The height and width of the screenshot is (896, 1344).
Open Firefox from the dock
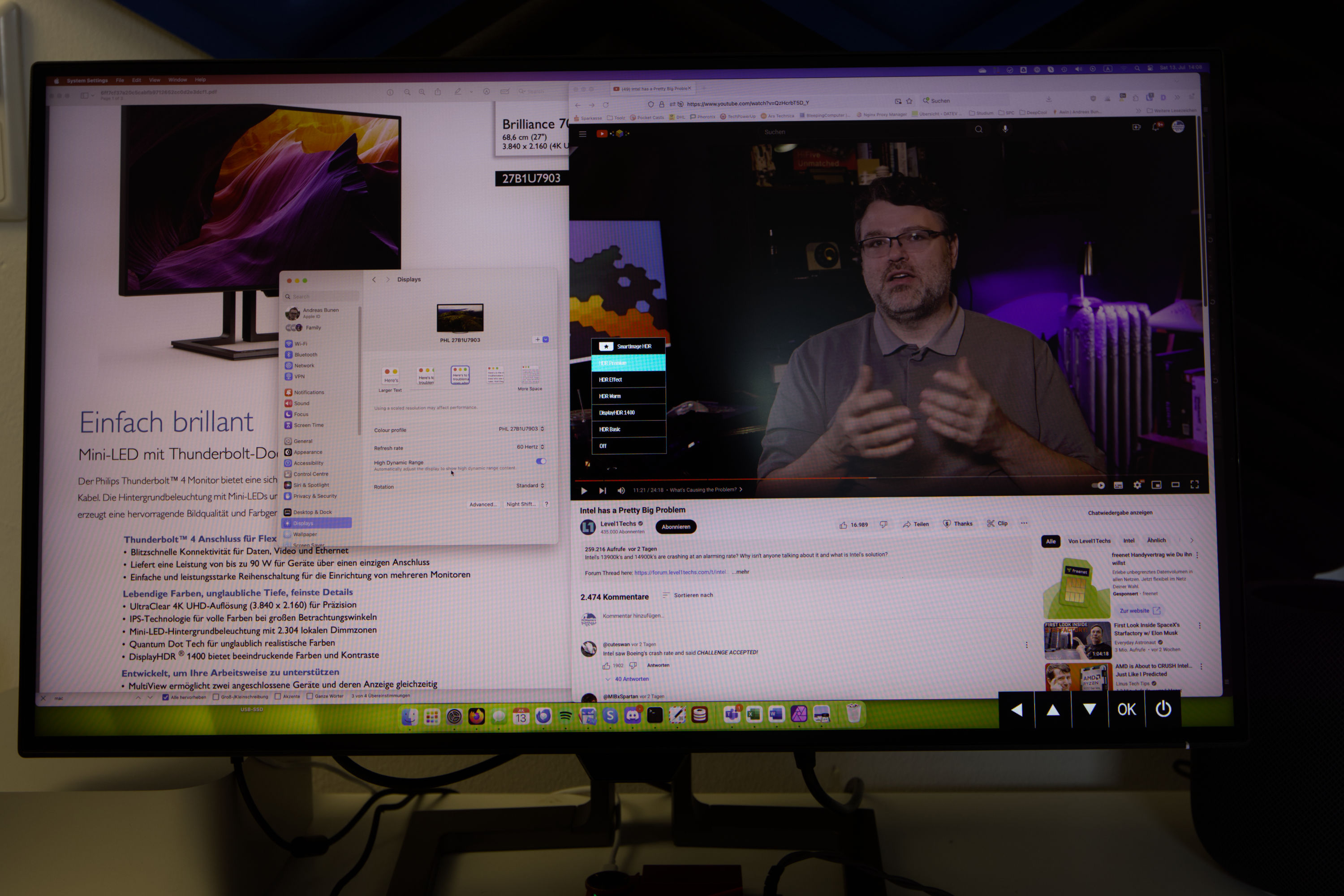tap(476, 716)
